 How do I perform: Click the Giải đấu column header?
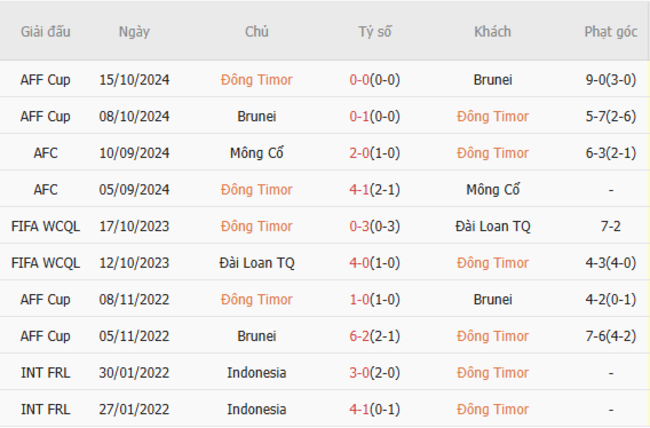(46, 32)
